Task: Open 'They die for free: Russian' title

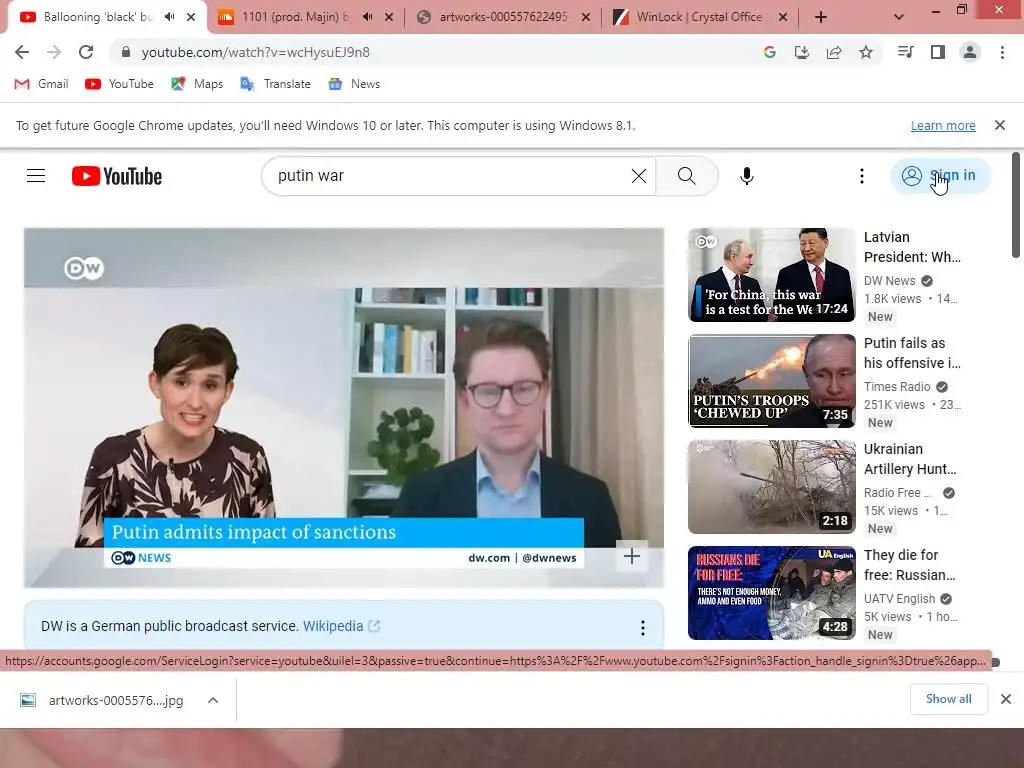Action: pos(909,565)
